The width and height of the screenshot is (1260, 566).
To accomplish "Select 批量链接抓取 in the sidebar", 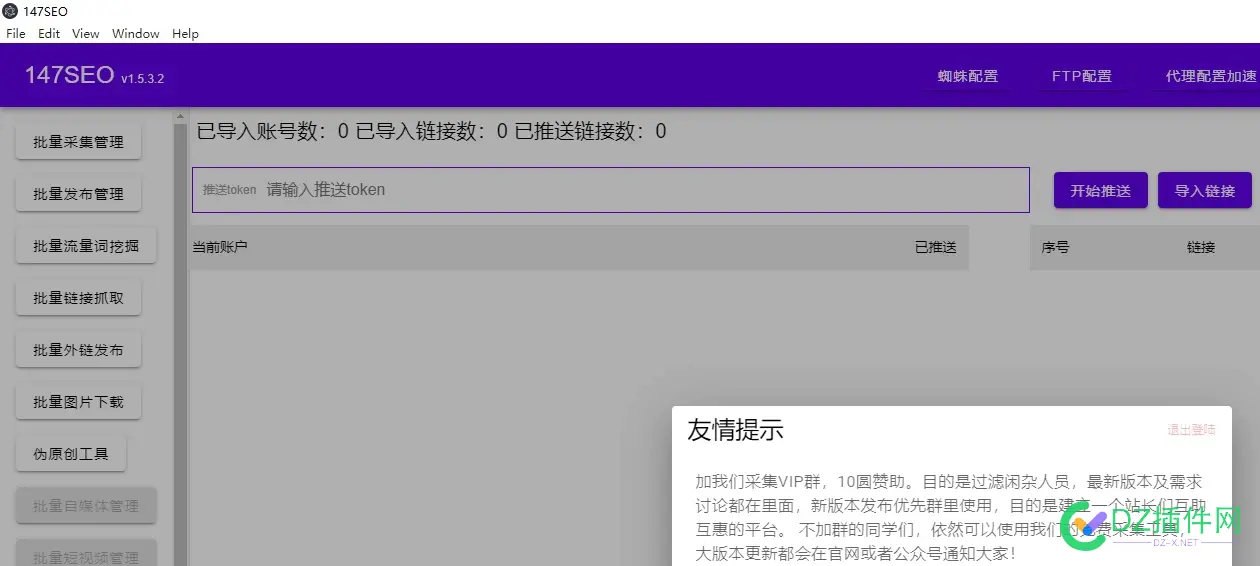I will (78, 298).
